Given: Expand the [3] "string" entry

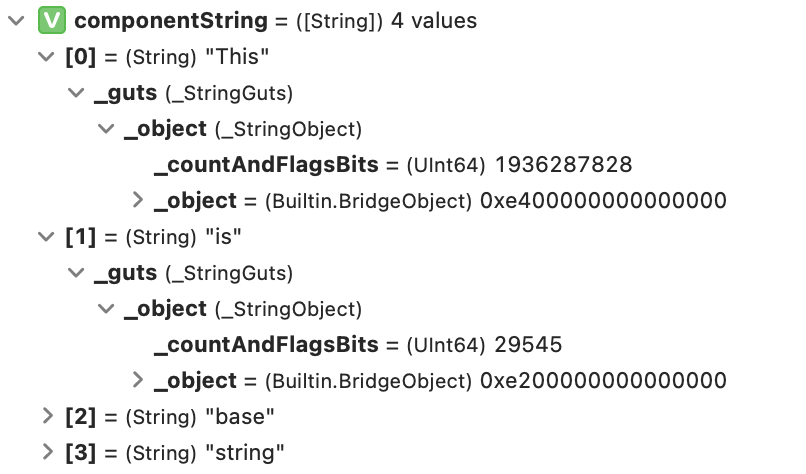Looking at the screenshot, I should 47,452.
